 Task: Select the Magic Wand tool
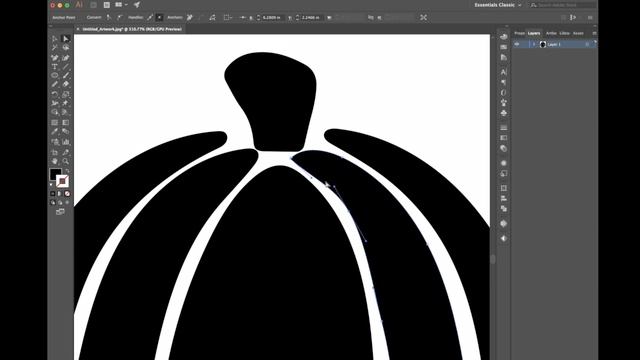tap(55, 48)
